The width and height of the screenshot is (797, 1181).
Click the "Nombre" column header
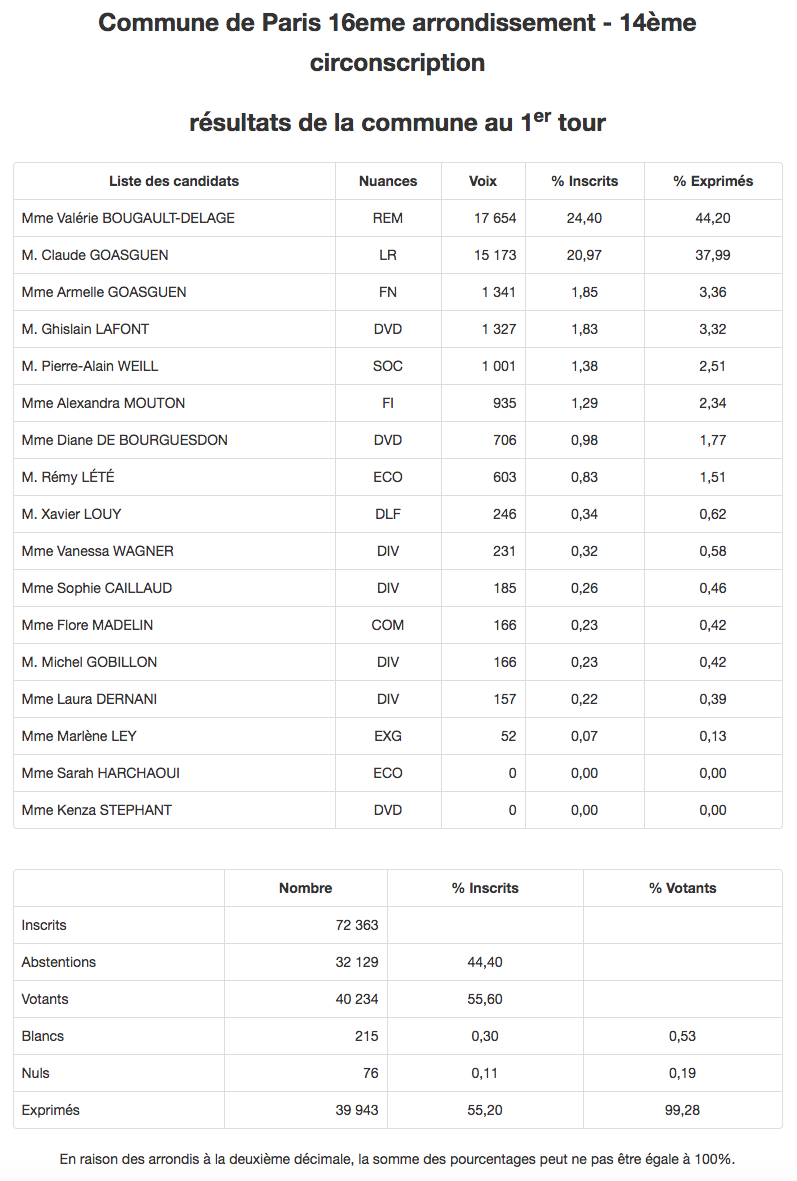point(306,888)
